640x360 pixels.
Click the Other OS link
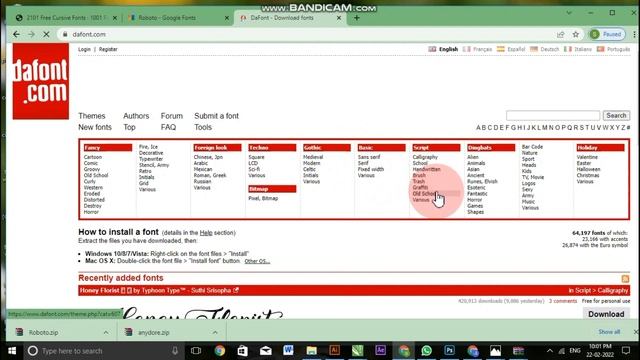click(257, 261)
